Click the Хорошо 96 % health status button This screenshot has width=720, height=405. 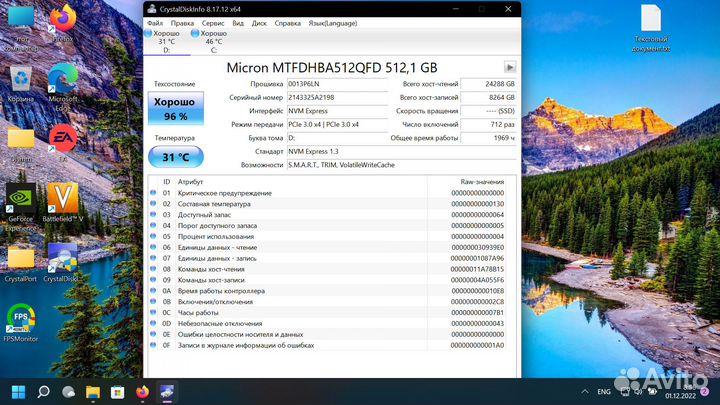(176, 108)
